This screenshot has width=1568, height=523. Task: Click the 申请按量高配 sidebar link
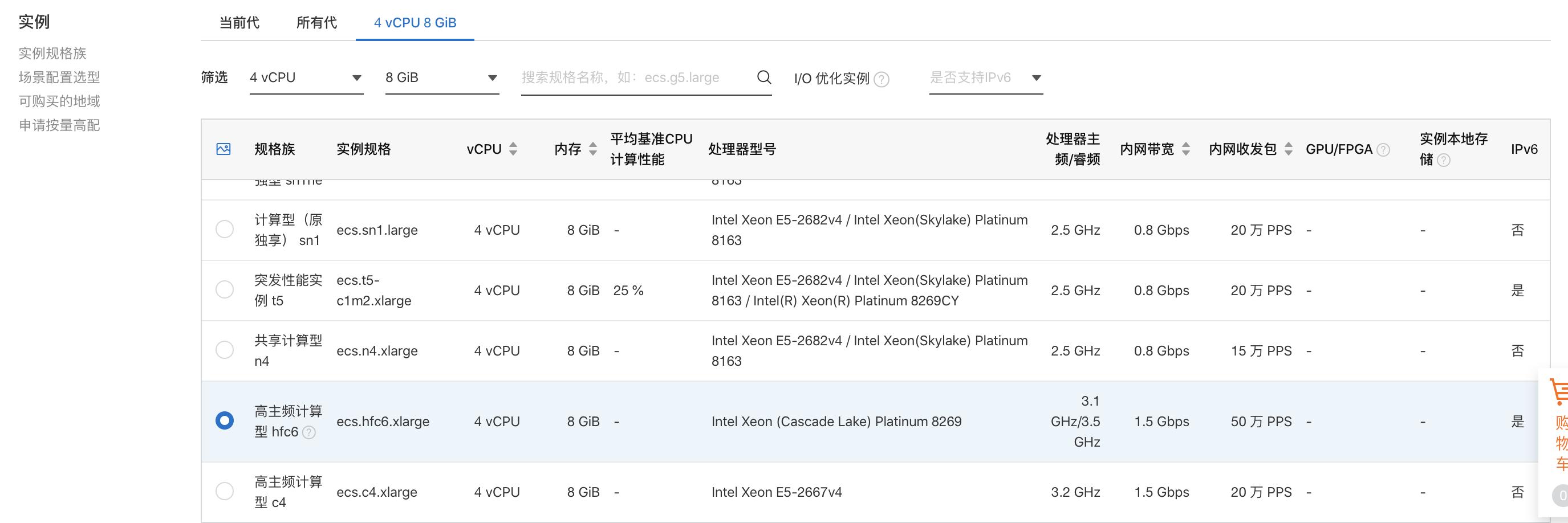59,125
